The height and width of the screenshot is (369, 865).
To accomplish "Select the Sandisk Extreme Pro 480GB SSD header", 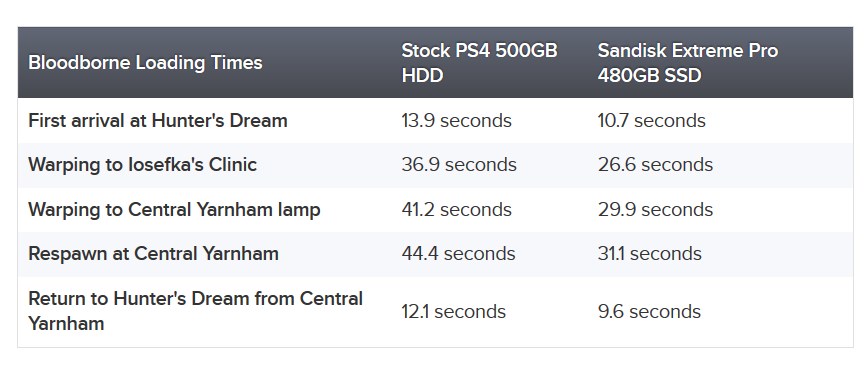I will (687, 63).
